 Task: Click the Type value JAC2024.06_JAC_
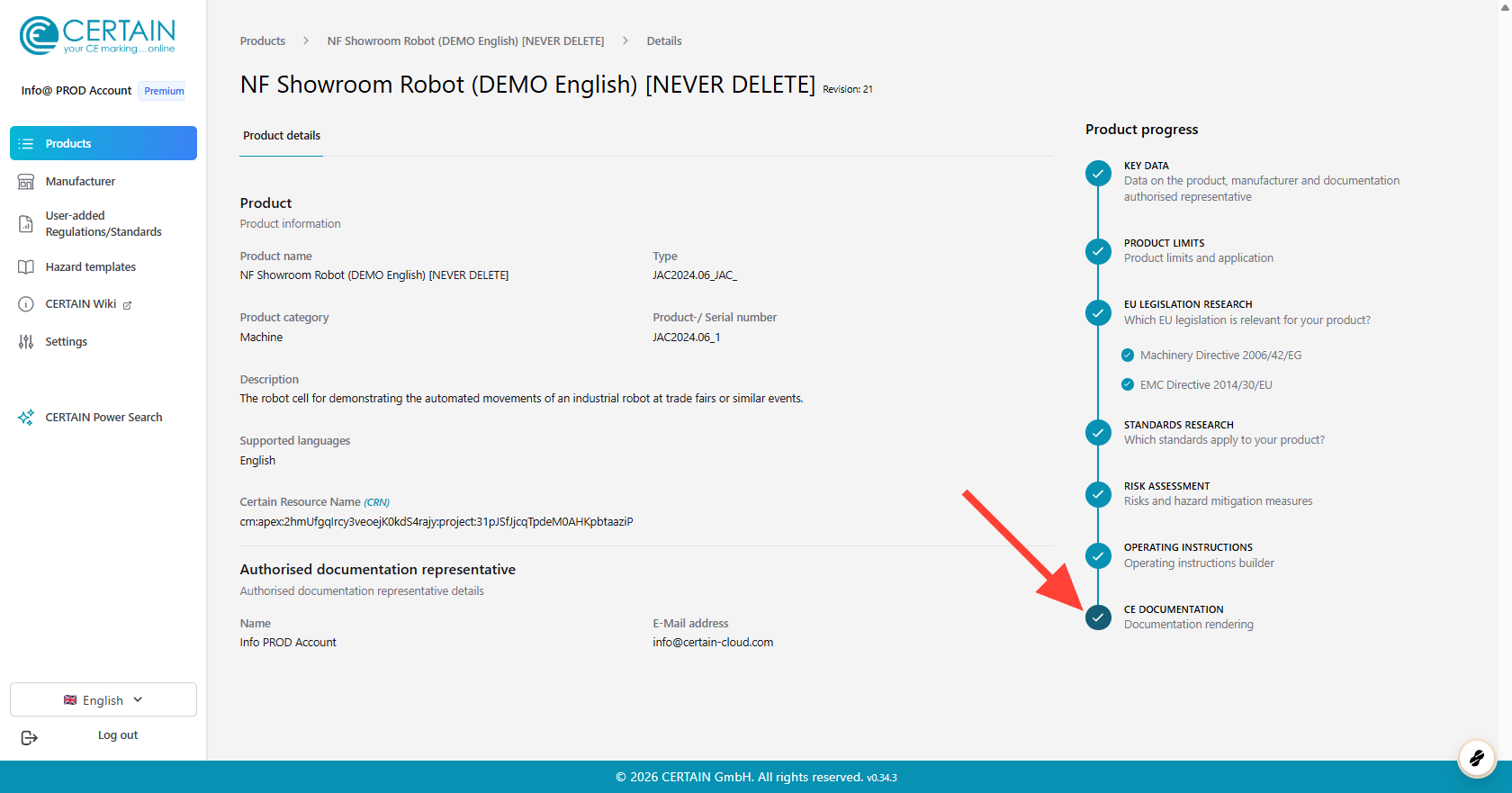point(695,275)
